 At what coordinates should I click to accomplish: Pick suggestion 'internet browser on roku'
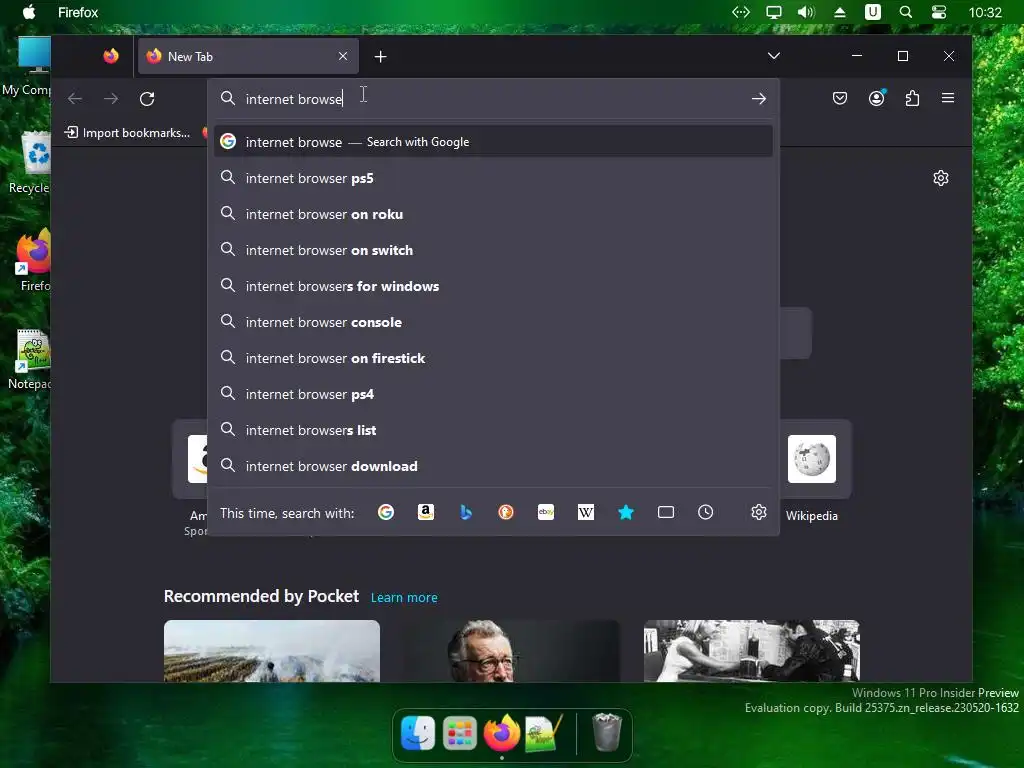coord(493,214)
